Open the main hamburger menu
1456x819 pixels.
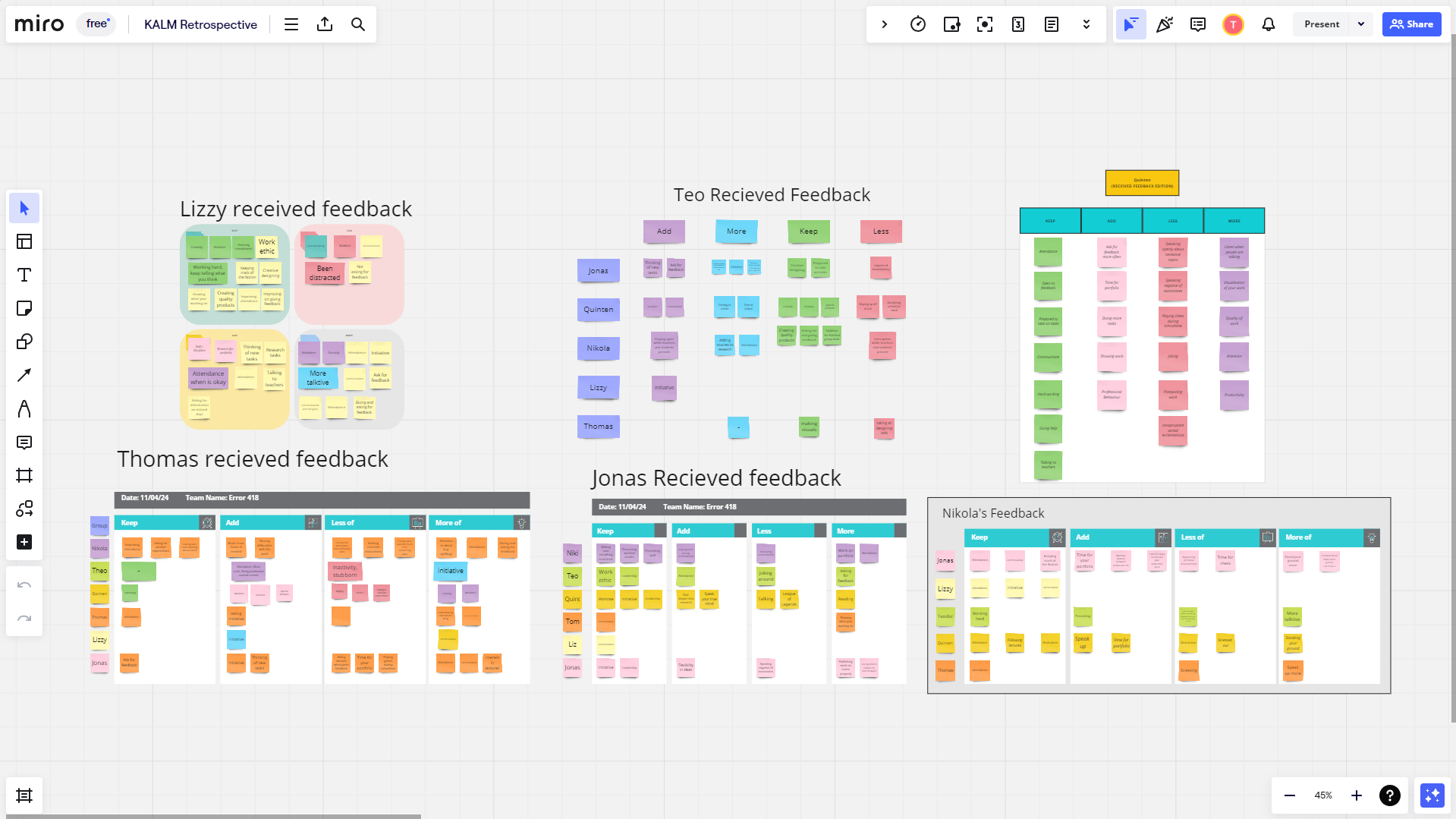pyautogui.click(x=291, y=24)
